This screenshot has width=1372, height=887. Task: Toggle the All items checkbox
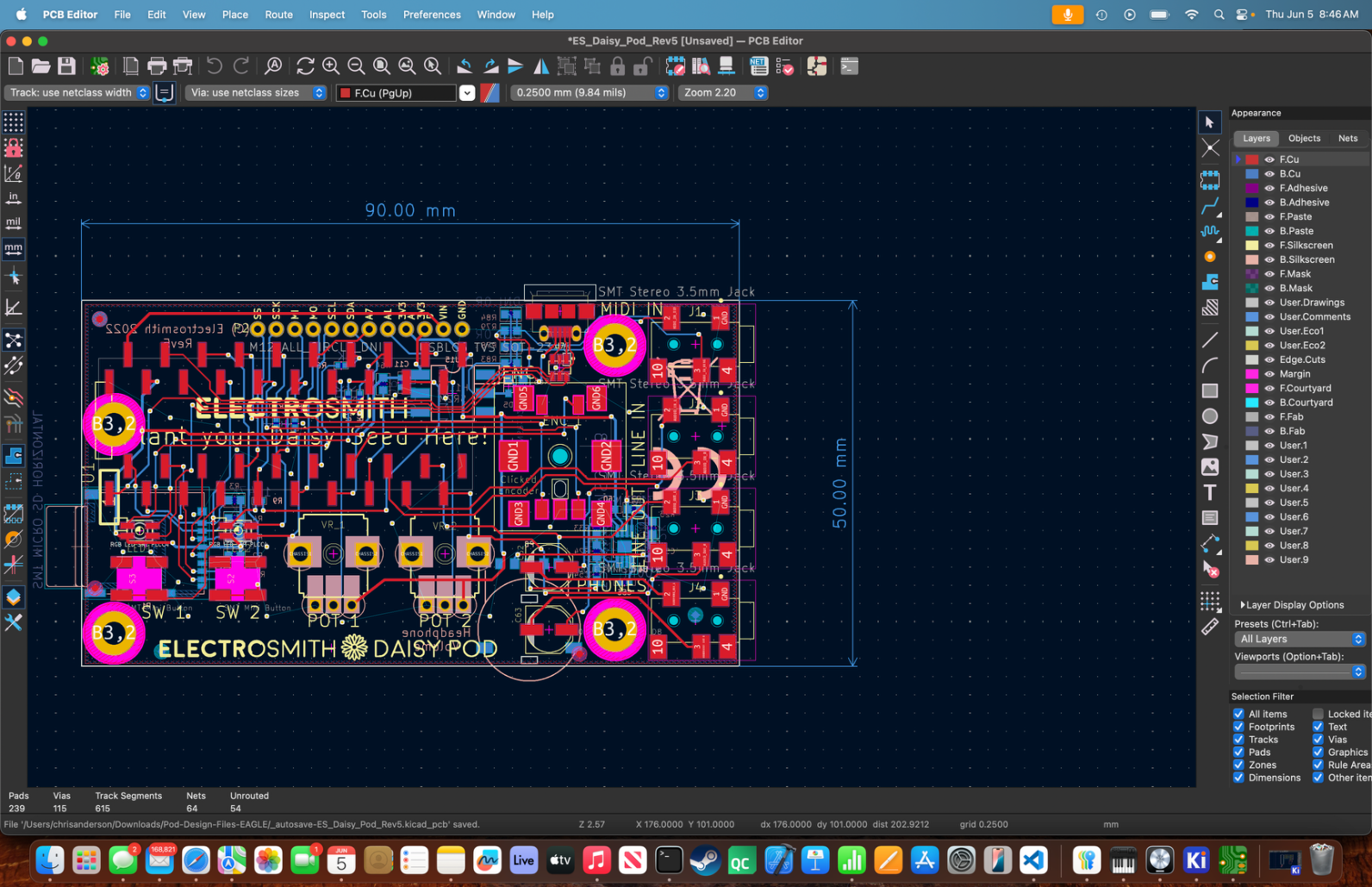1238,714
